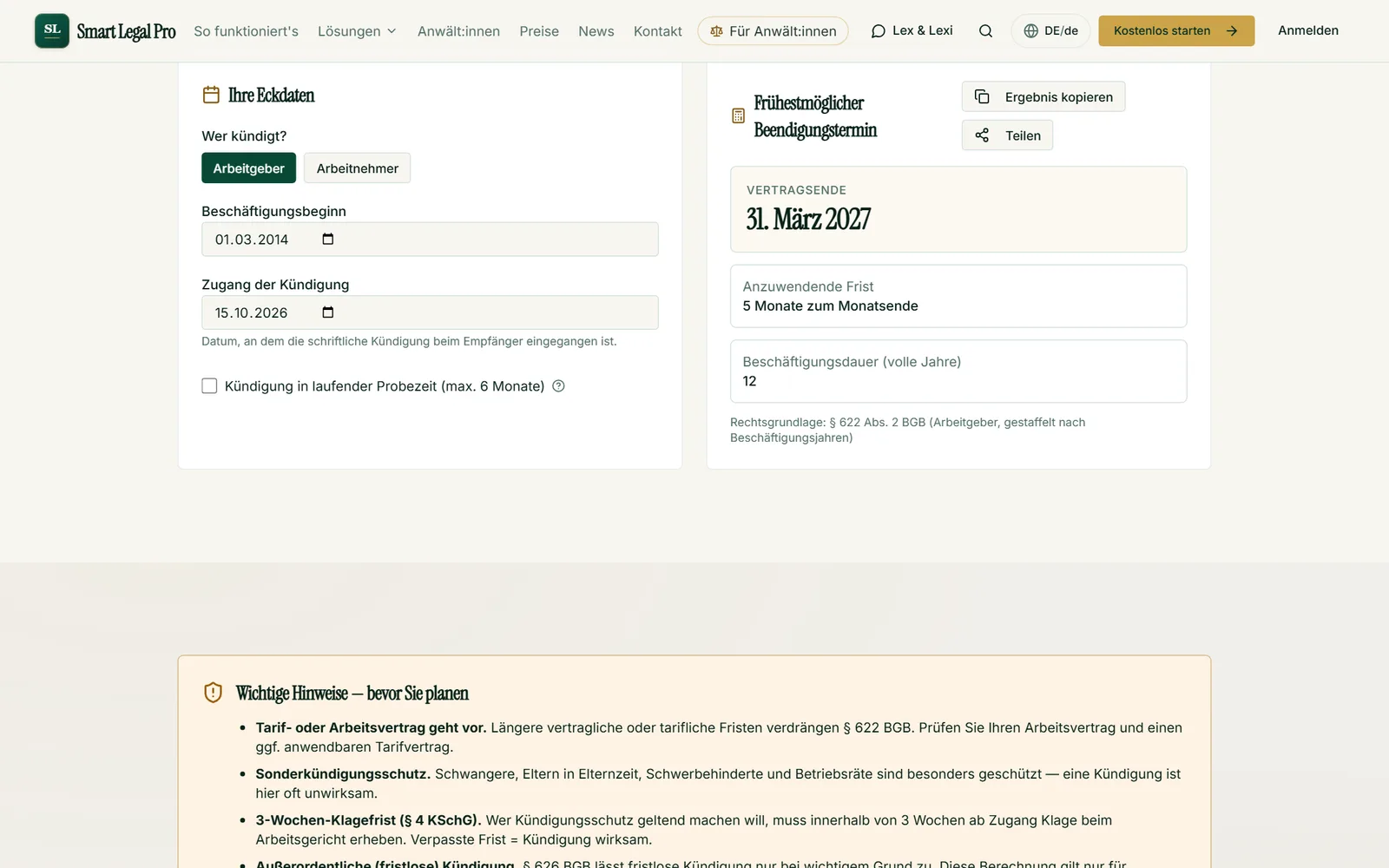This screenshot has width=1389, height=868.
Task: Open Lex & Lexi chat
Action: coord(912,31)
